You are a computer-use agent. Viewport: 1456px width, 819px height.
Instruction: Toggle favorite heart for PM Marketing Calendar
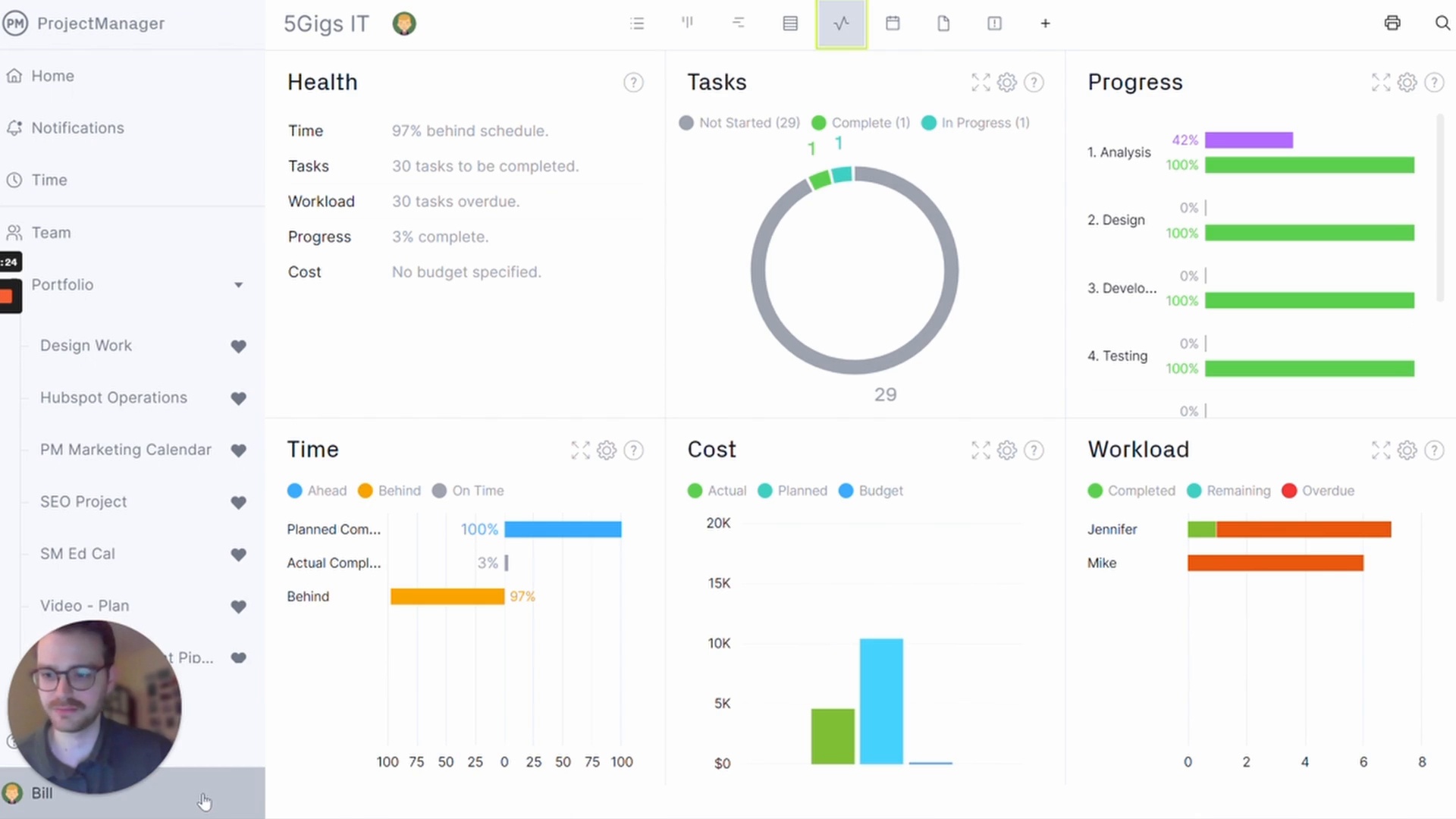pos(238,450)
